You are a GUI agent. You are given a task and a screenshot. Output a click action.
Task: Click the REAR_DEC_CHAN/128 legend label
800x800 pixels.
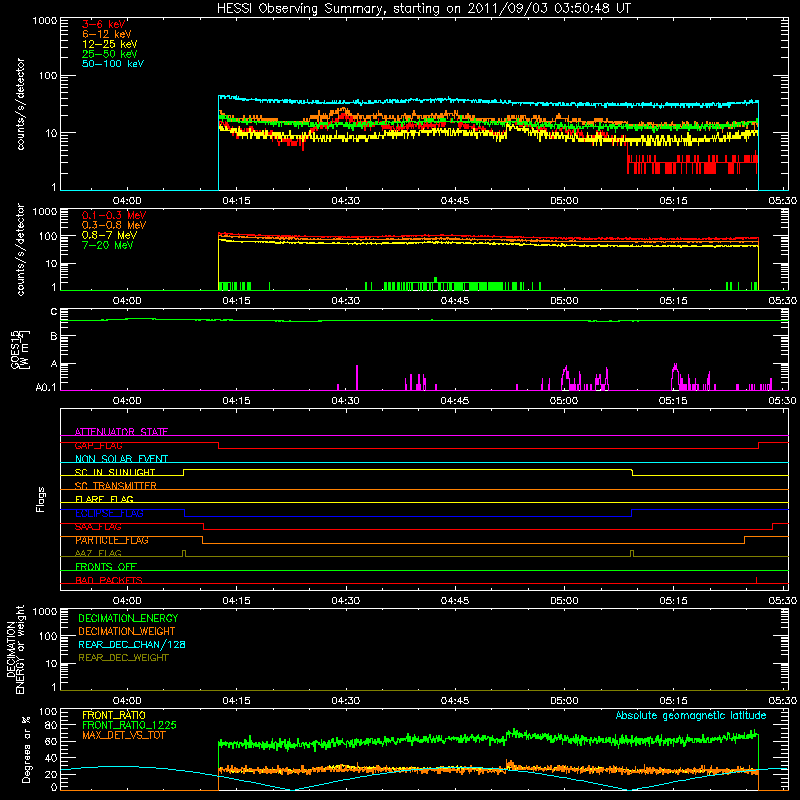[x=132, y=644]
